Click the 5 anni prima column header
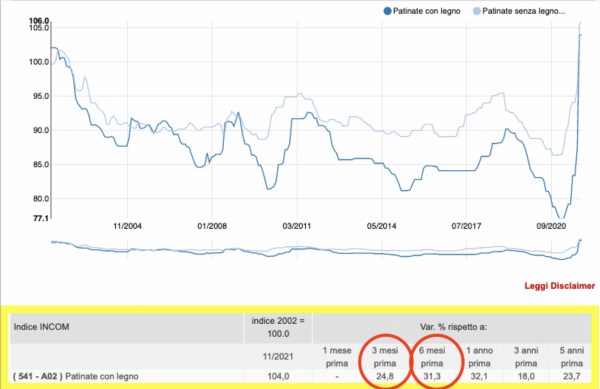The image size is (600, 389). (572, 356)
